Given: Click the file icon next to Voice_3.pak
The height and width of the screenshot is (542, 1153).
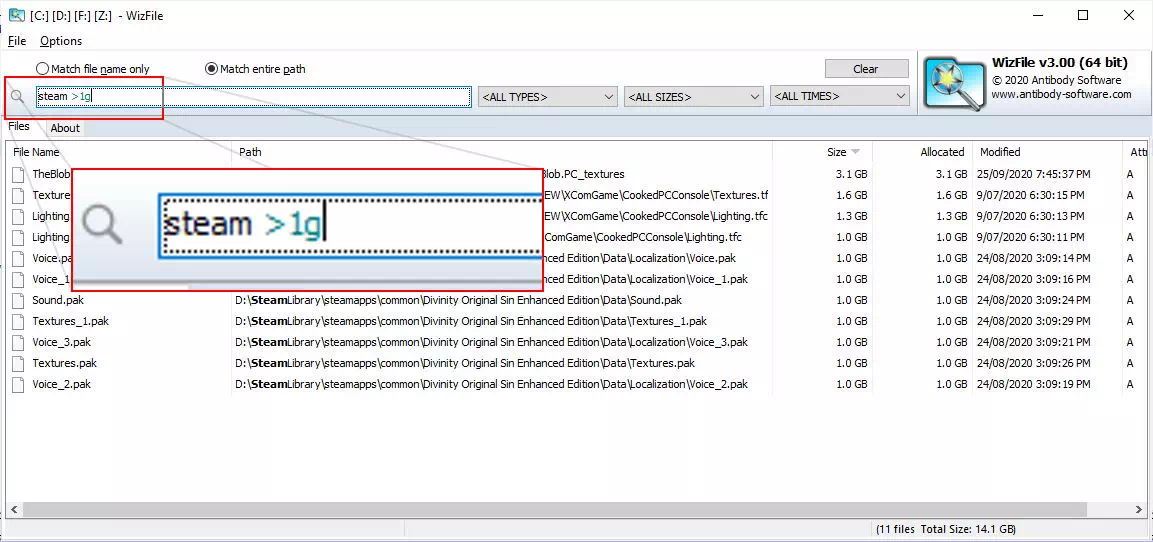Looking at the screenshot, I should [18, 342].
